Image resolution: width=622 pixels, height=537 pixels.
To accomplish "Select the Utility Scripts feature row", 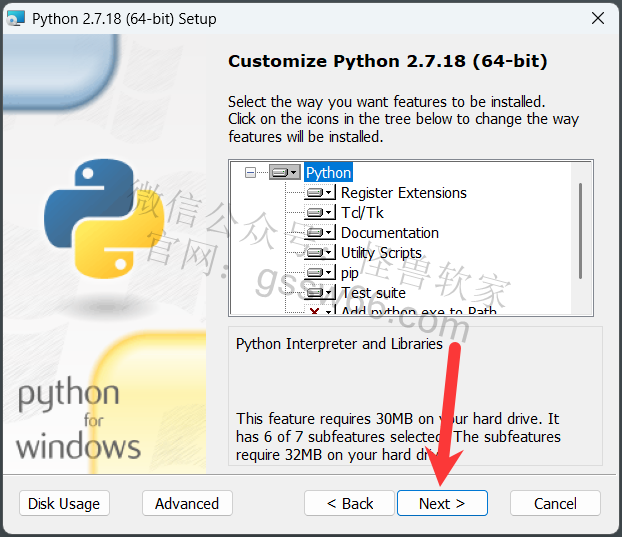I will pyautogui.click(x=381, y=253).
